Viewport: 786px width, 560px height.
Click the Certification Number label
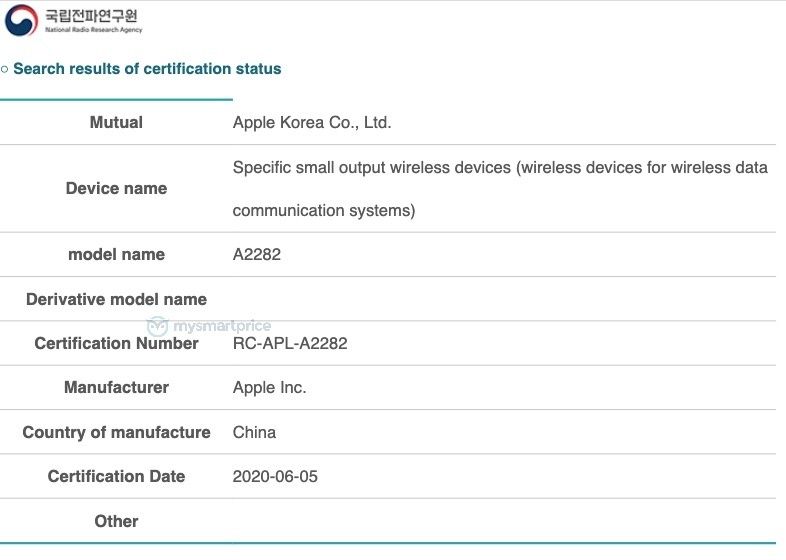pos(116,343)
